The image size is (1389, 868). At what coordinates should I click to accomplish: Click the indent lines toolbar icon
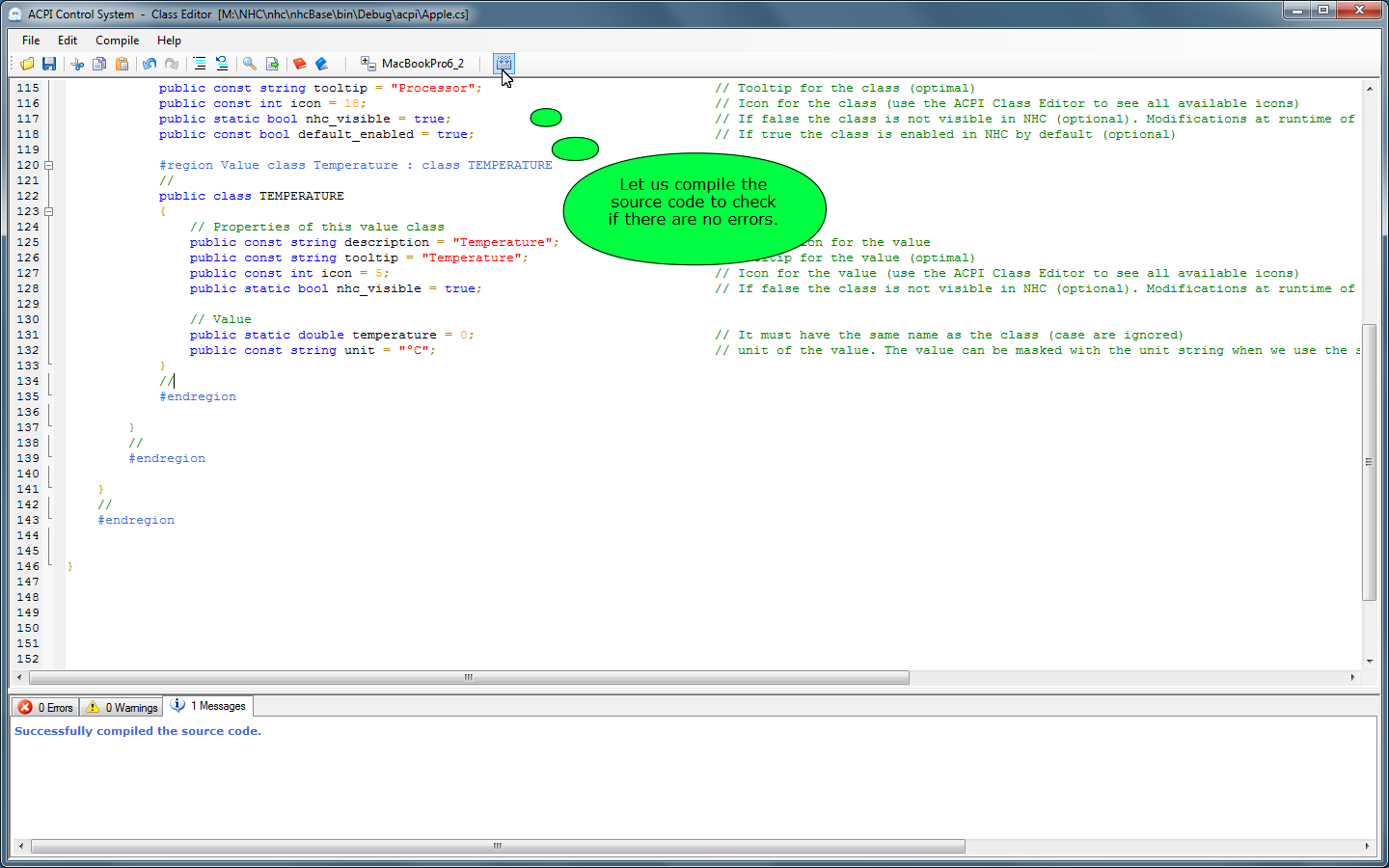(199, 64)
